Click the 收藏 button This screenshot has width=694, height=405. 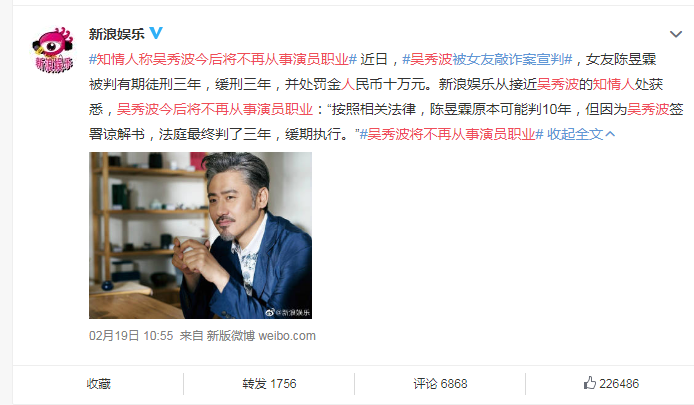[98, 383]
